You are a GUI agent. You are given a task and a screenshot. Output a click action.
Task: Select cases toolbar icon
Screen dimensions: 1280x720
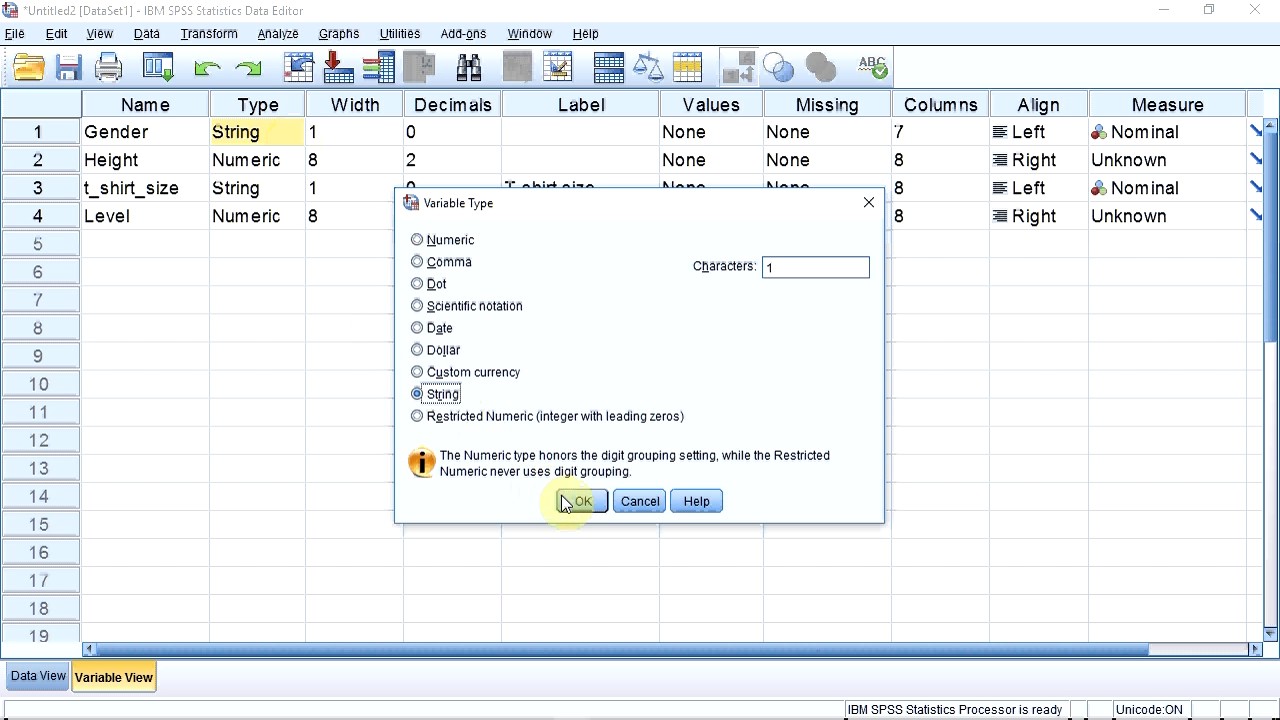click(x=688, y=68)
